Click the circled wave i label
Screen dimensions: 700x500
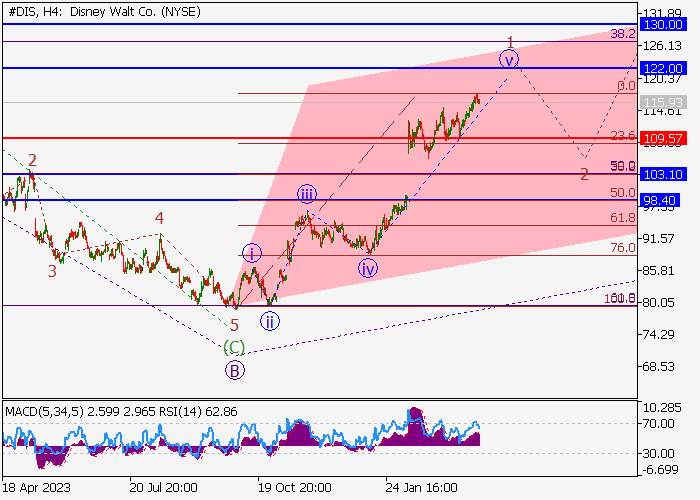click(252, 254)
